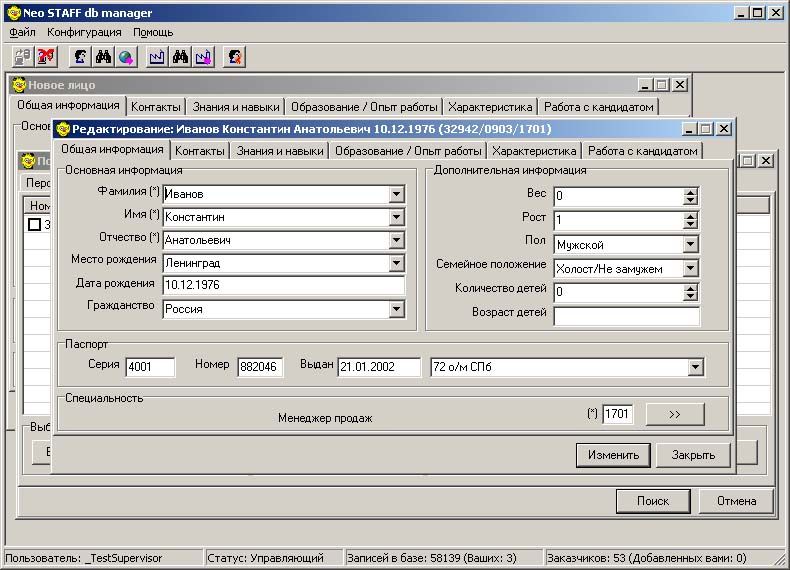Click the new person head toolbar icon

pos(80,56)
